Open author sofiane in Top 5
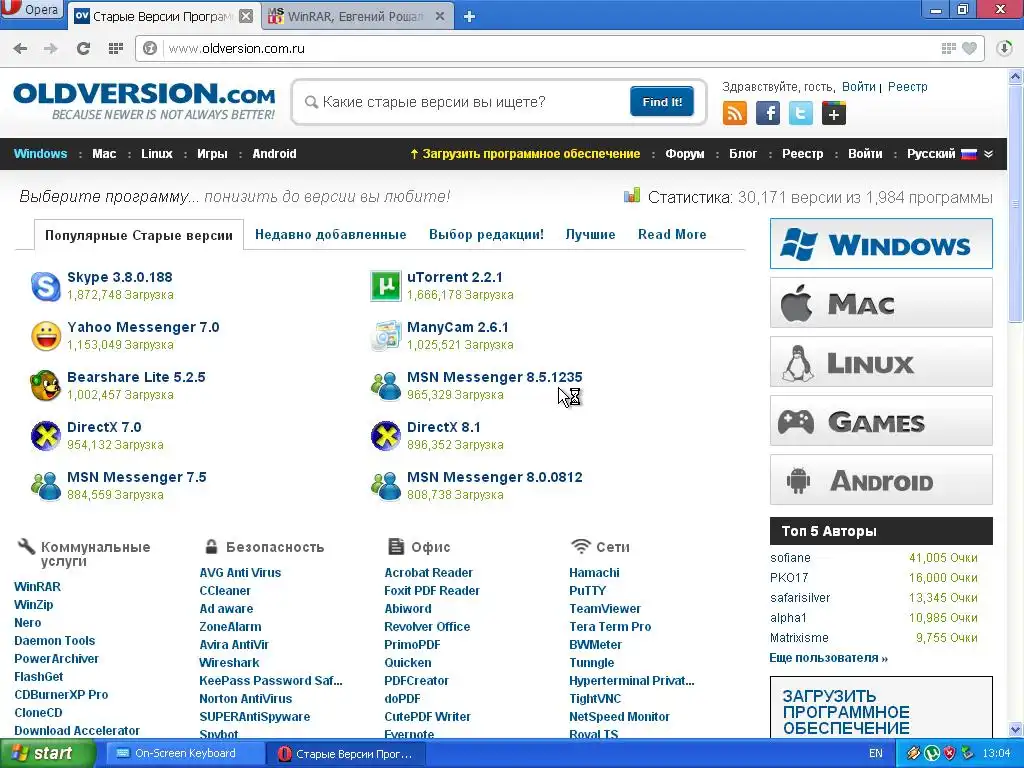The image size is (1024, 768). point(790,558)
